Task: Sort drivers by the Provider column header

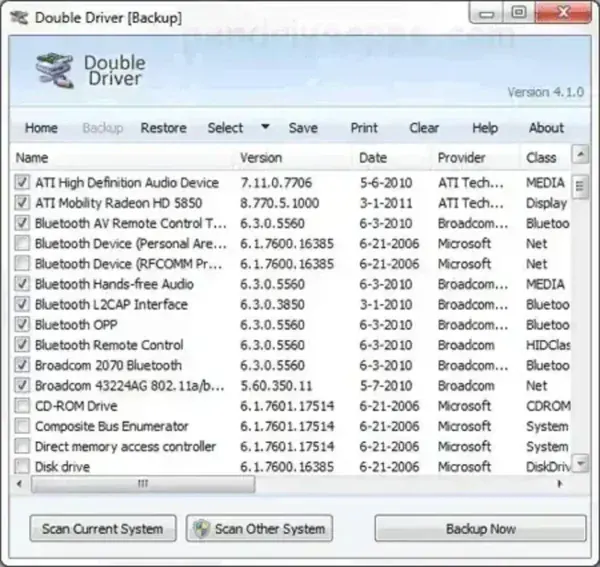Action: coord(476,158)
